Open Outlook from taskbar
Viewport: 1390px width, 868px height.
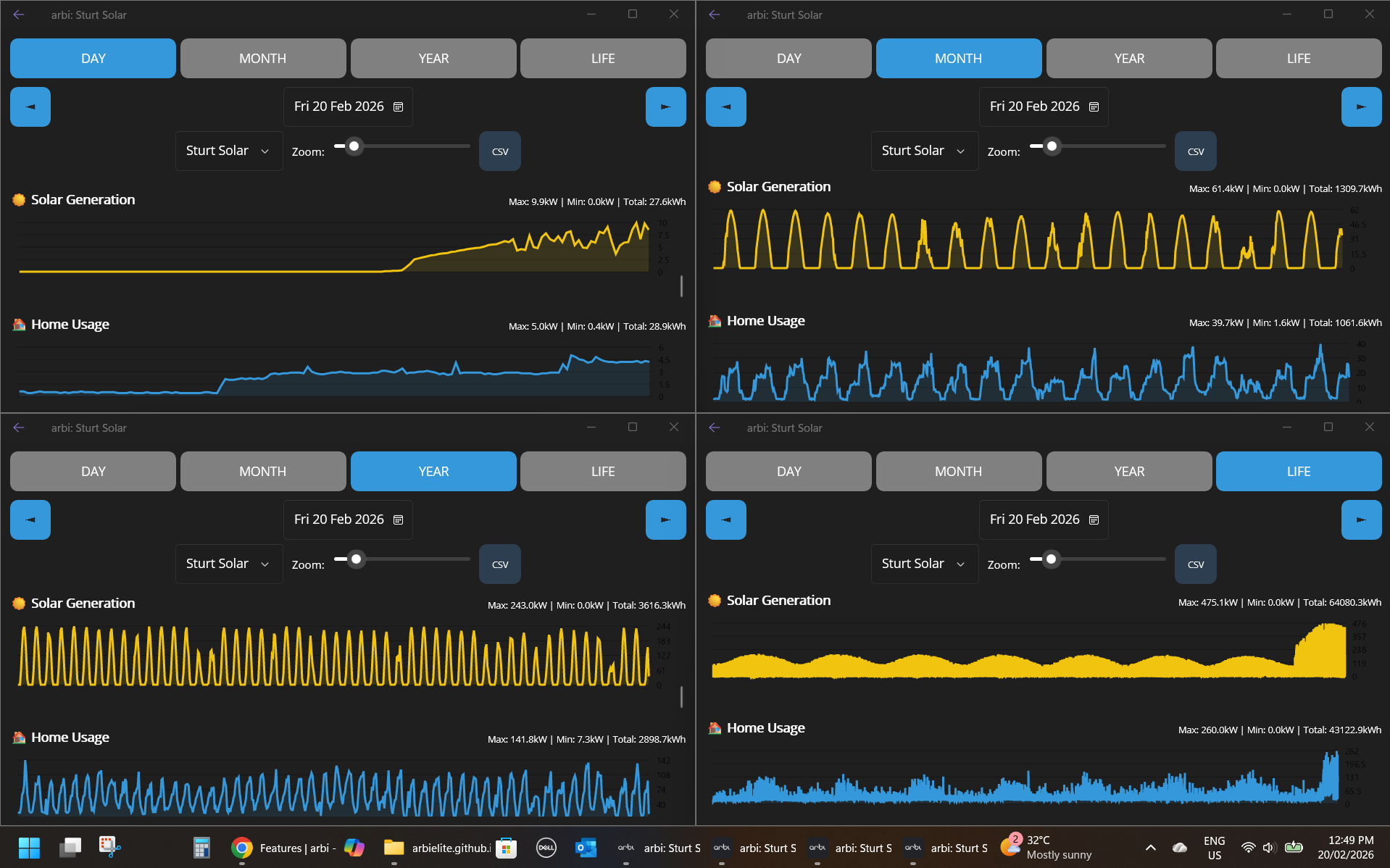click(x=586, y=847)
